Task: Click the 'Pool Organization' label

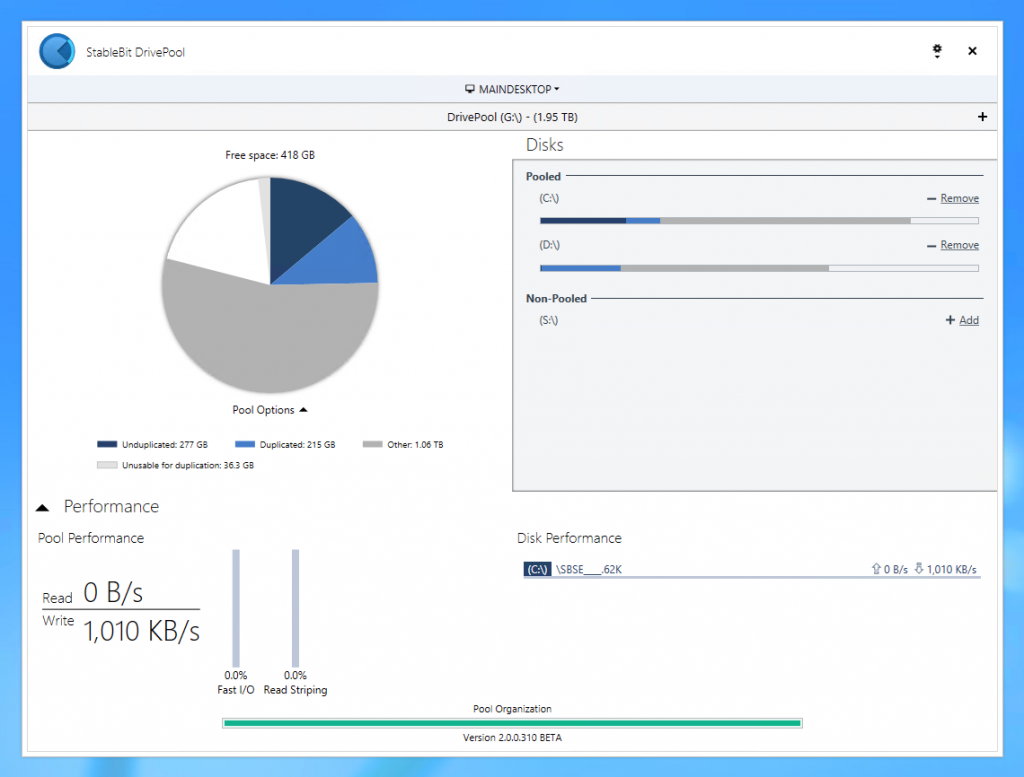Action: point(512,709)
